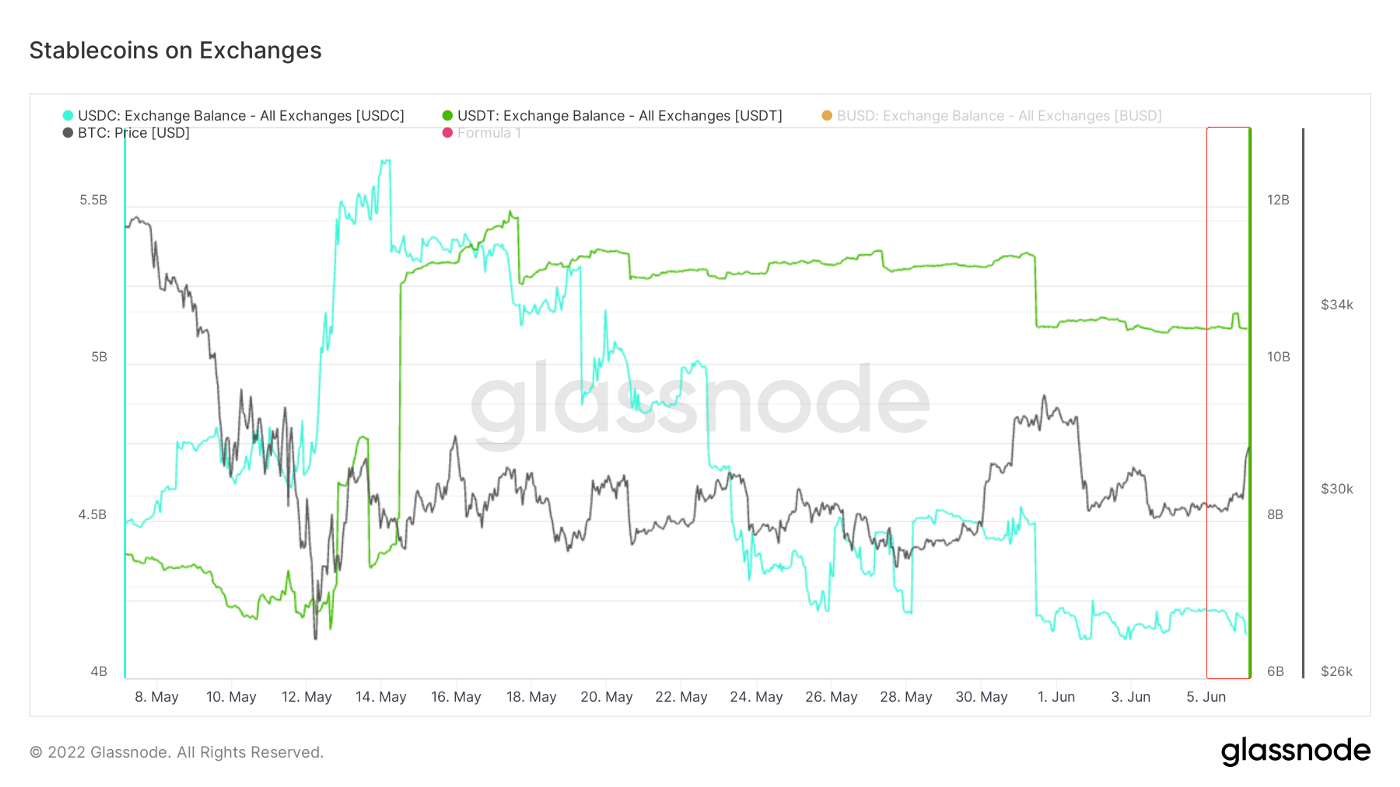Show the disabled Formula 1 series
The height and width of the screenshot is (787, 1400).
pos(489,133)
